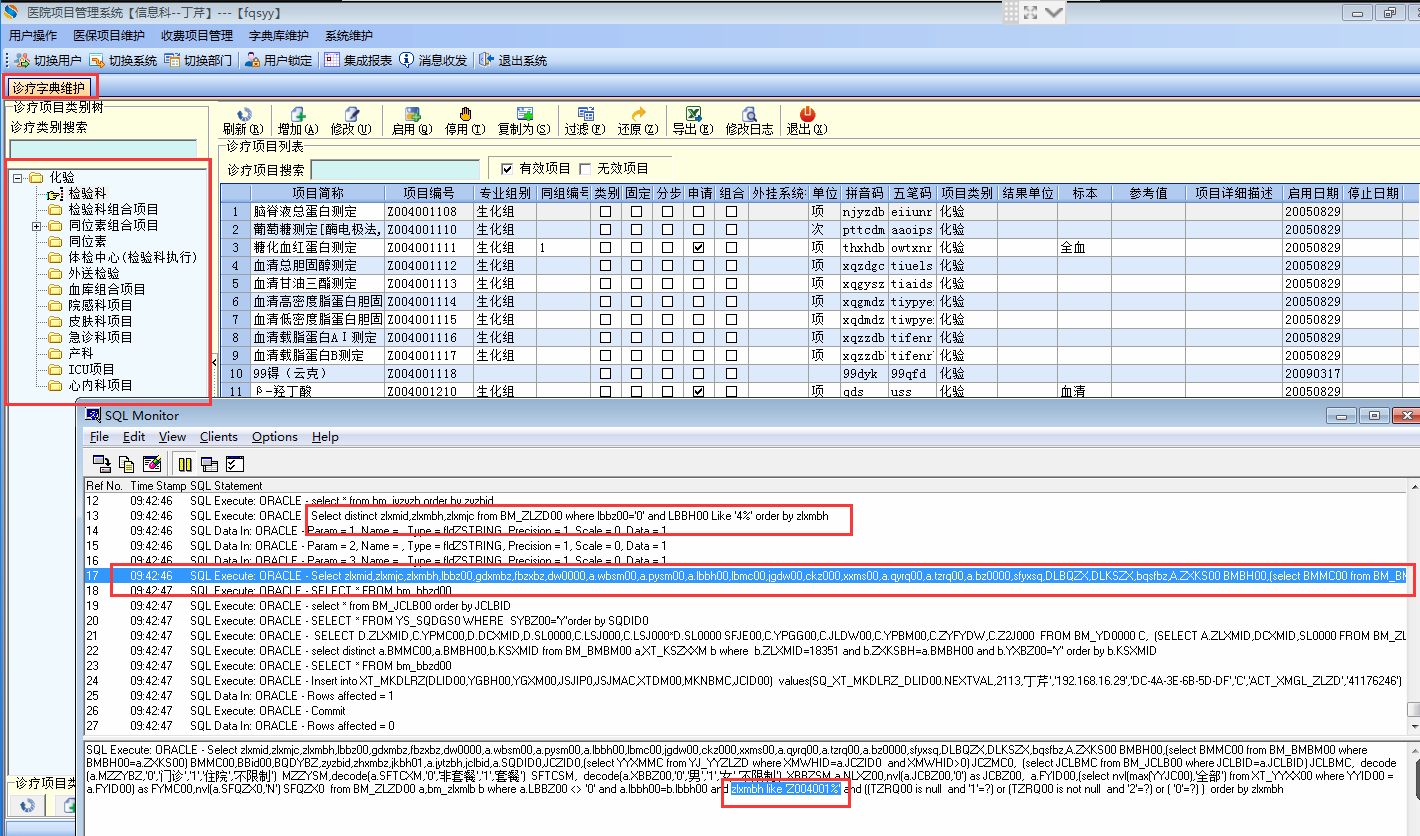
Task: Click the 切换用户 switch user toolbar button
Action: (49, 60)
